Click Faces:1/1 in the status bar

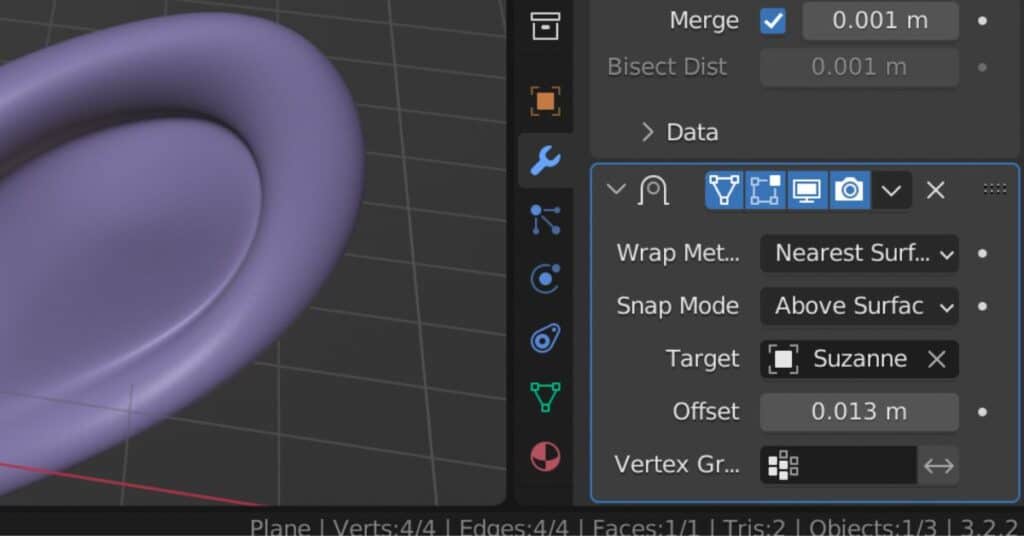645,527
